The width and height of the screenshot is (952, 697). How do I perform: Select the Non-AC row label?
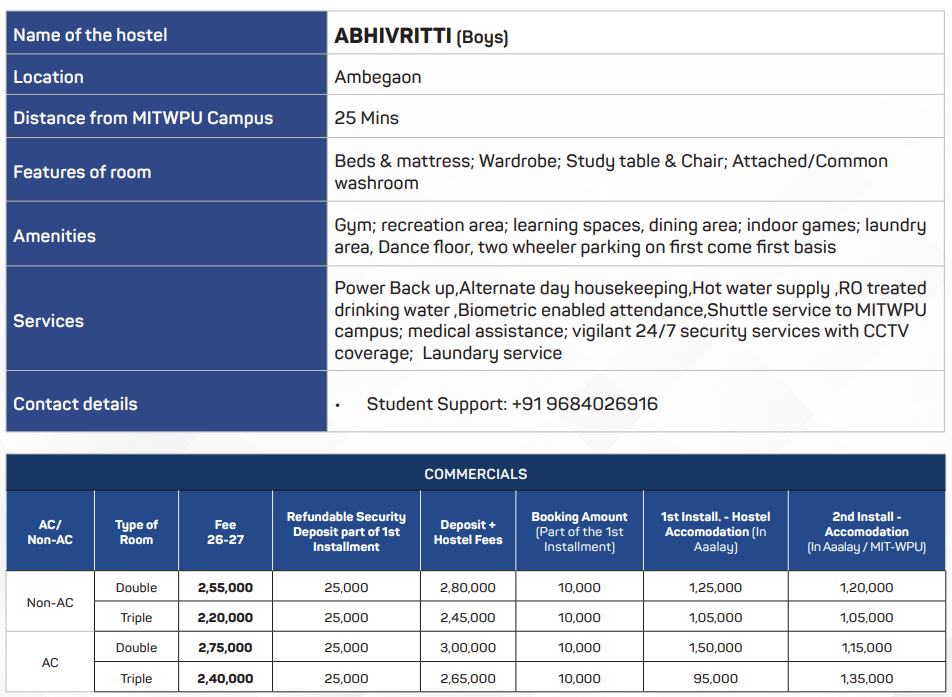[x=50, y=602]
